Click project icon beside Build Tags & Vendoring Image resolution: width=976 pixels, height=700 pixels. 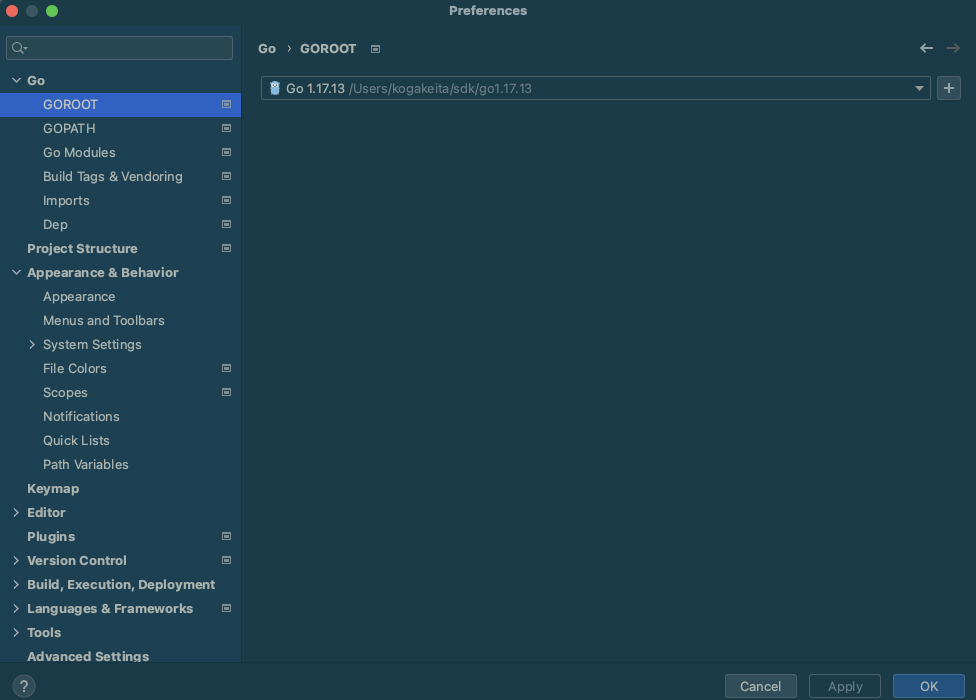[x=227, y=176]
